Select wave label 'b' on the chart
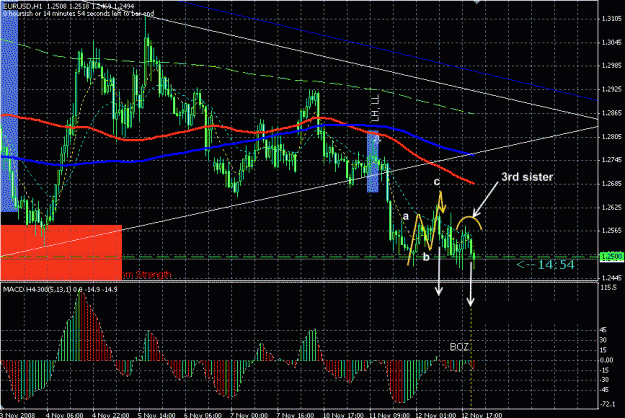Image resolution: width=625 pixels, height=418 pixels. [426, 257]
